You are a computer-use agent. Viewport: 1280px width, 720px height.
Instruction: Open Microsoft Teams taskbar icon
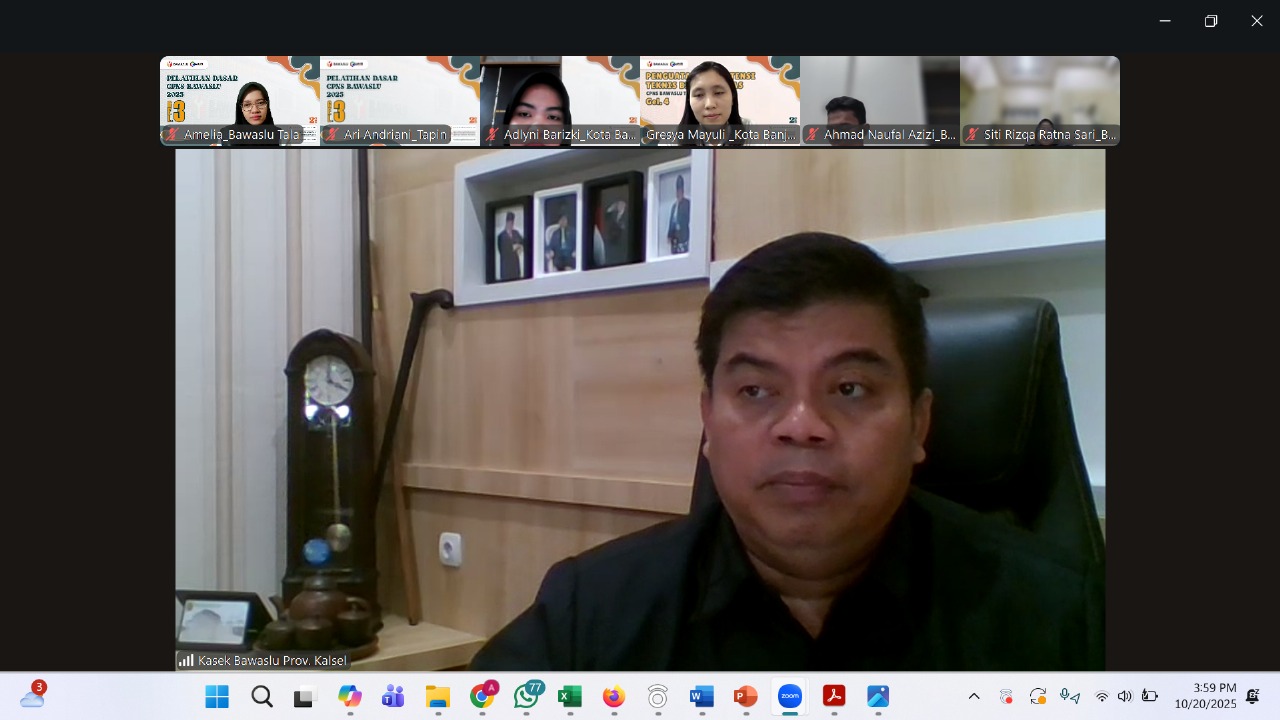393,696
